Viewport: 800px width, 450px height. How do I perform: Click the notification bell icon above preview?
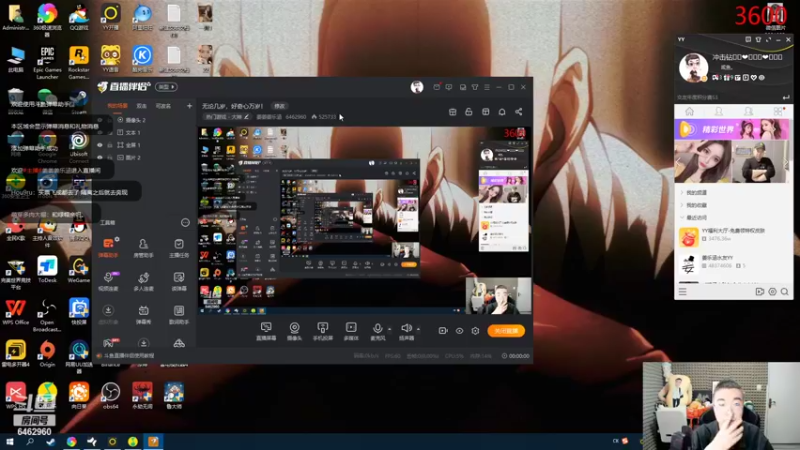click(x=502, y=112)
